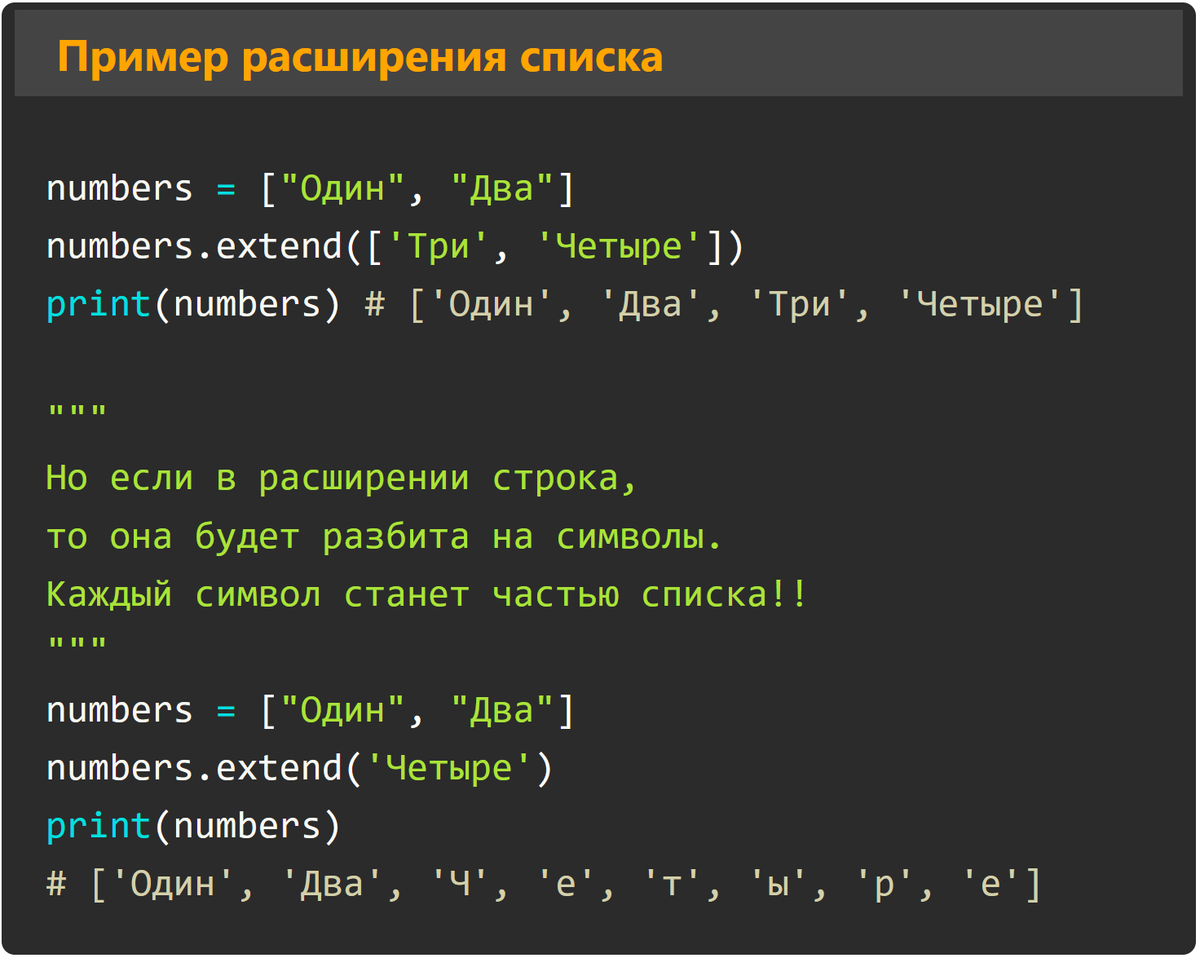Click the word "строка," in the docstring
The height and width of the screenshot is (958, 1200).
(x=565, y=479)
